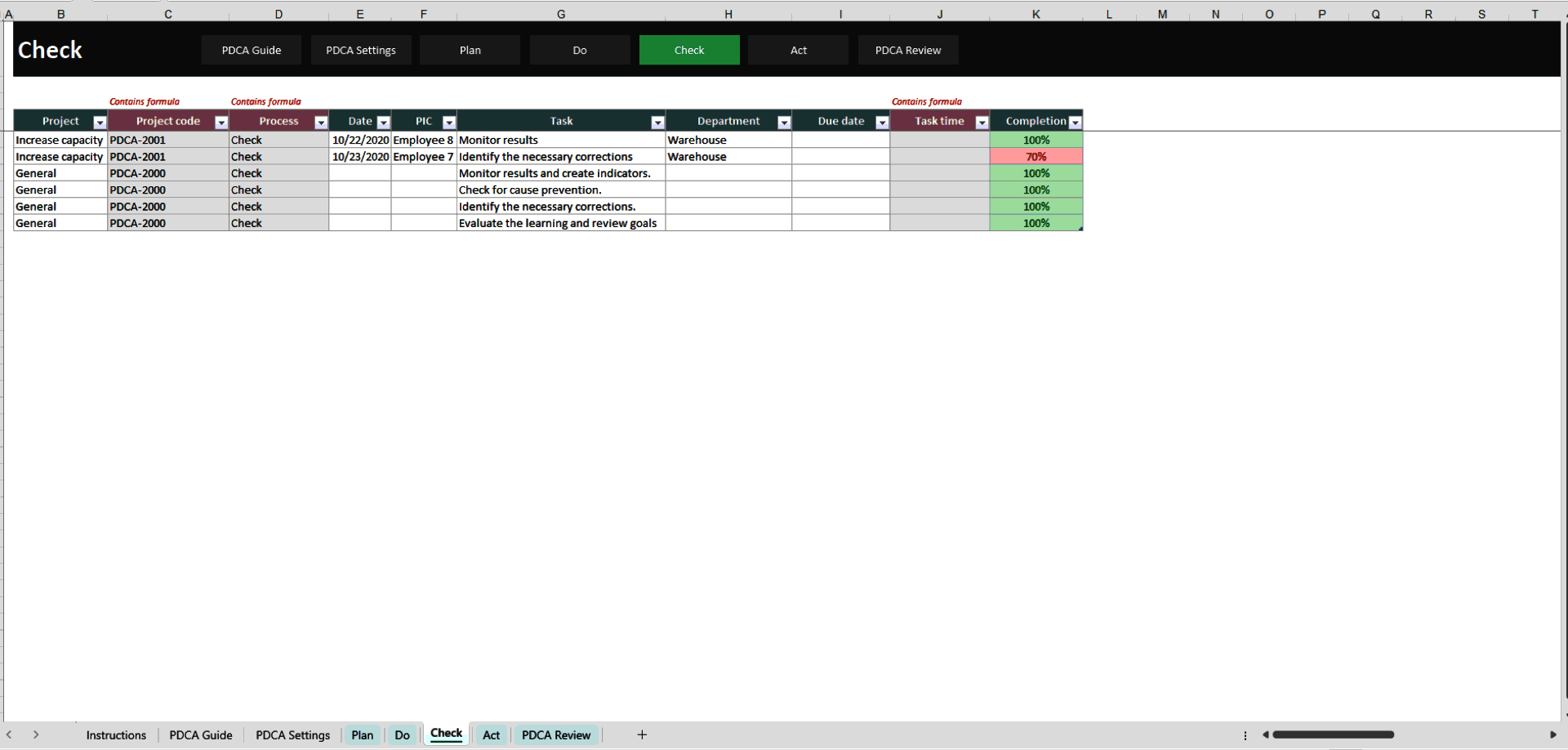Image resolution: width=1568 pixels, height=750 pixels.
Task: Open the PDCA Review sheet tab
Action: (556, 734)
